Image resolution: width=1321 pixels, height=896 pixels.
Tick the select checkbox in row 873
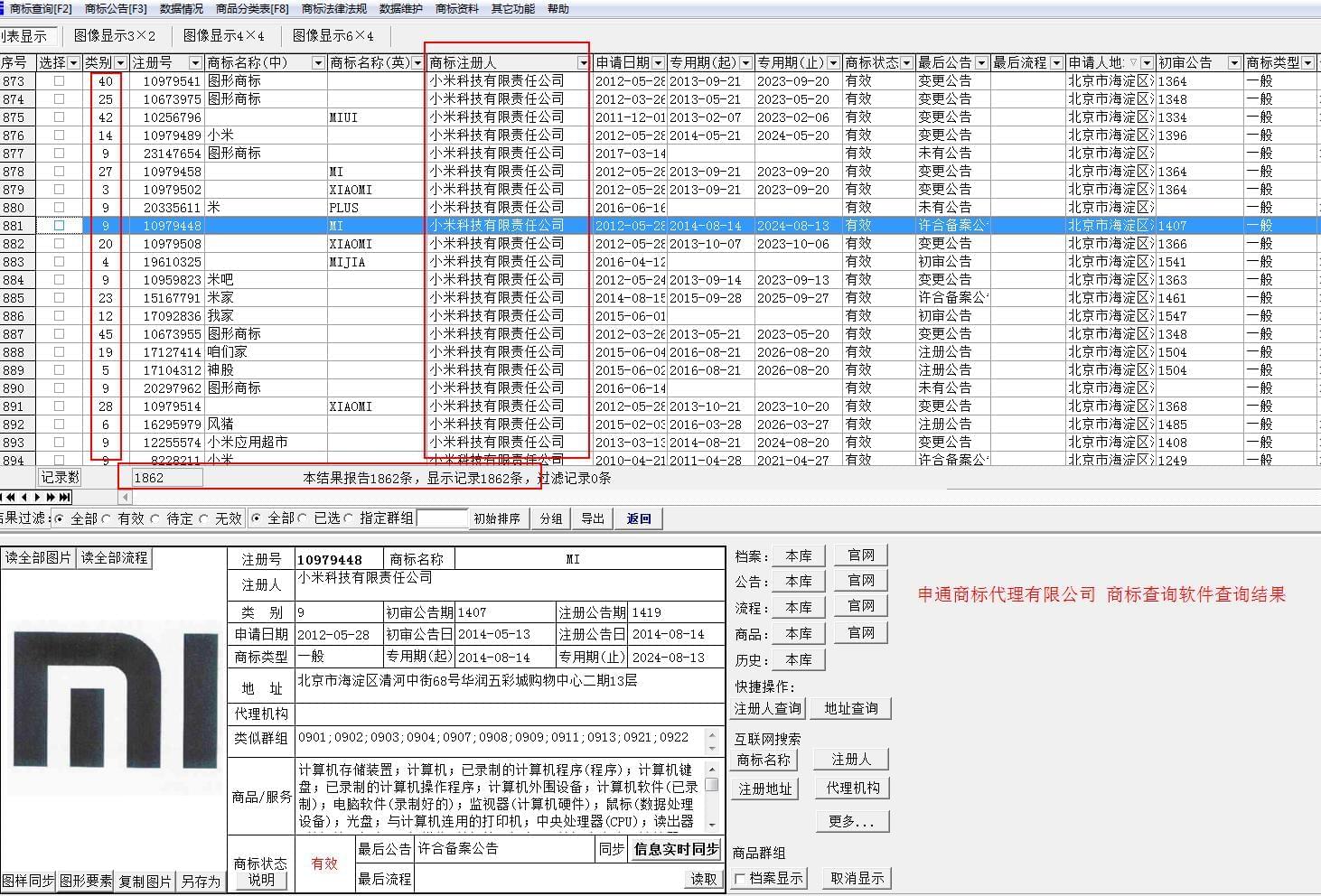60,80
